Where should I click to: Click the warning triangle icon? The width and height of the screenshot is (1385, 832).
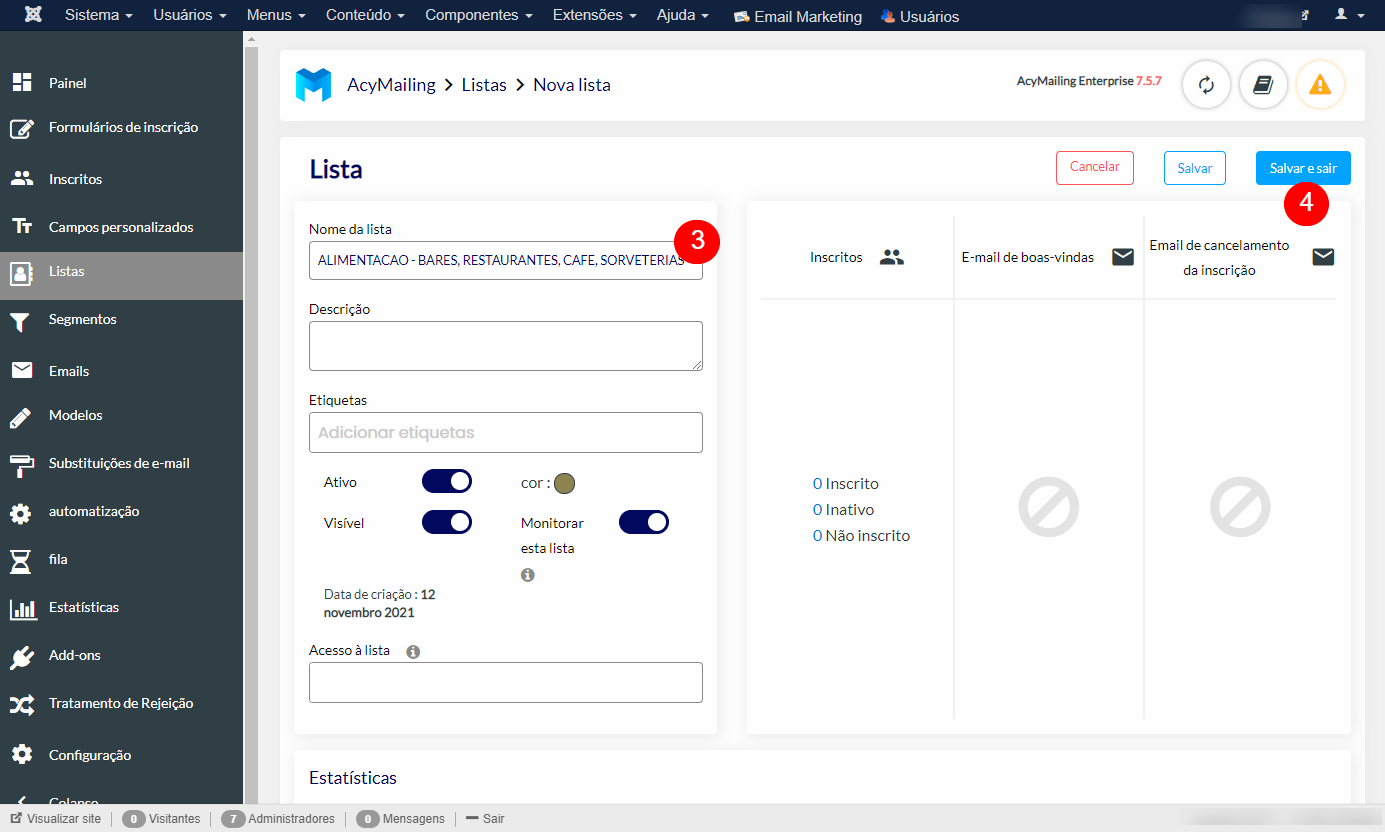[1320, 85]
